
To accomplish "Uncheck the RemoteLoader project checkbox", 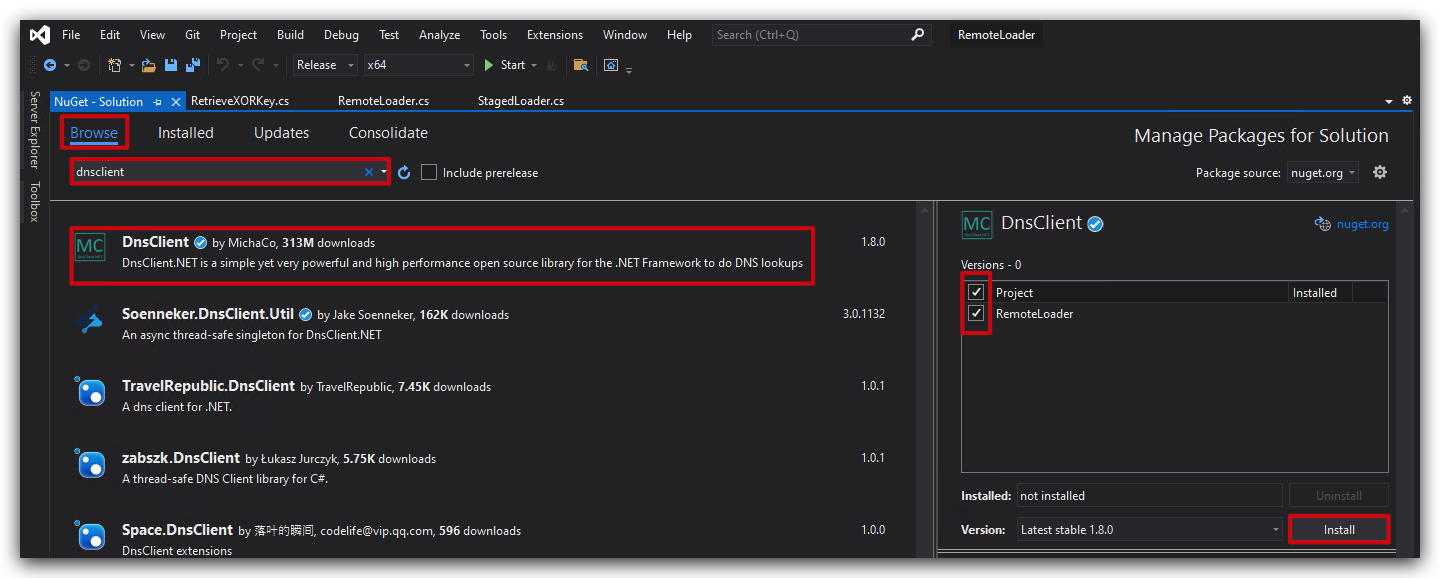I will (x=977, y=313).
